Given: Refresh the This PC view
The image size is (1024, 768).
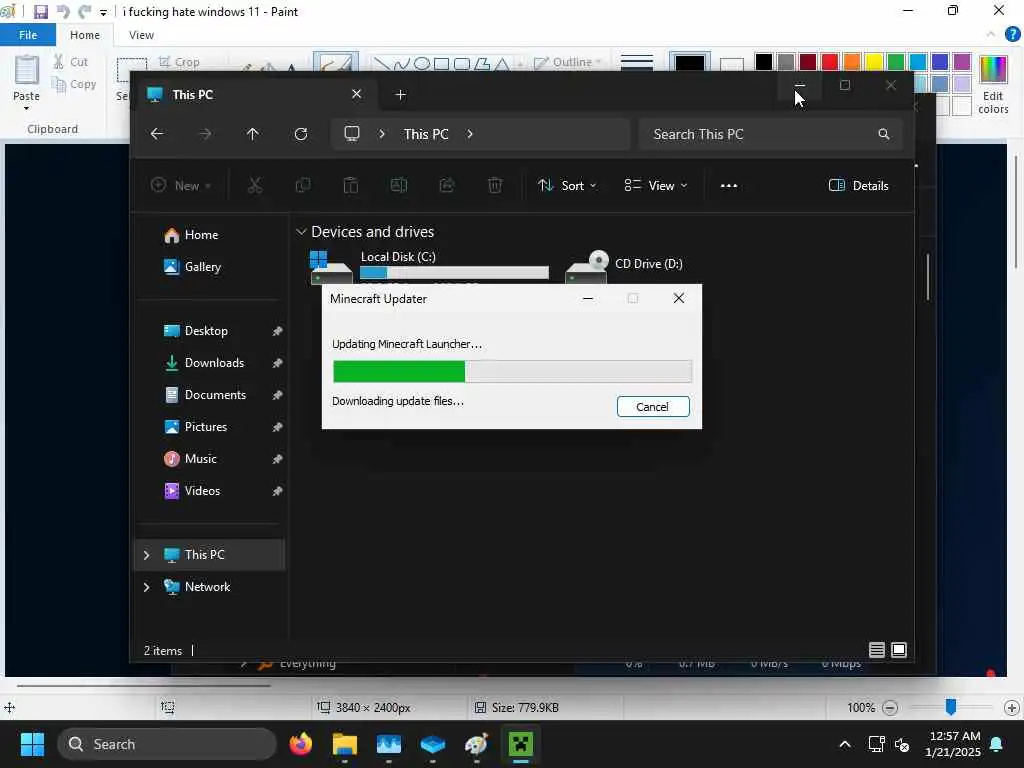Looking at the screenshot, I should click(x=301, y=134).
